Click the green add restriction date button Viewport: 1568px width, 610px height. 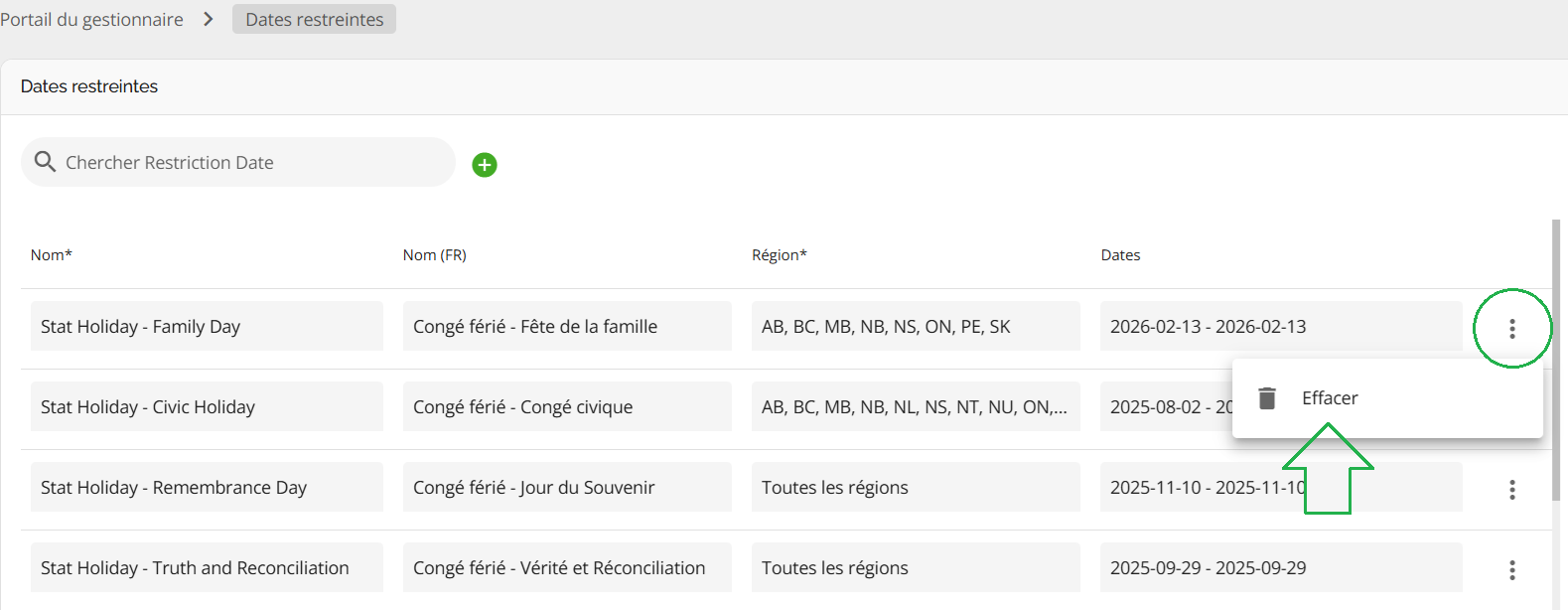[x=485, y=165]
